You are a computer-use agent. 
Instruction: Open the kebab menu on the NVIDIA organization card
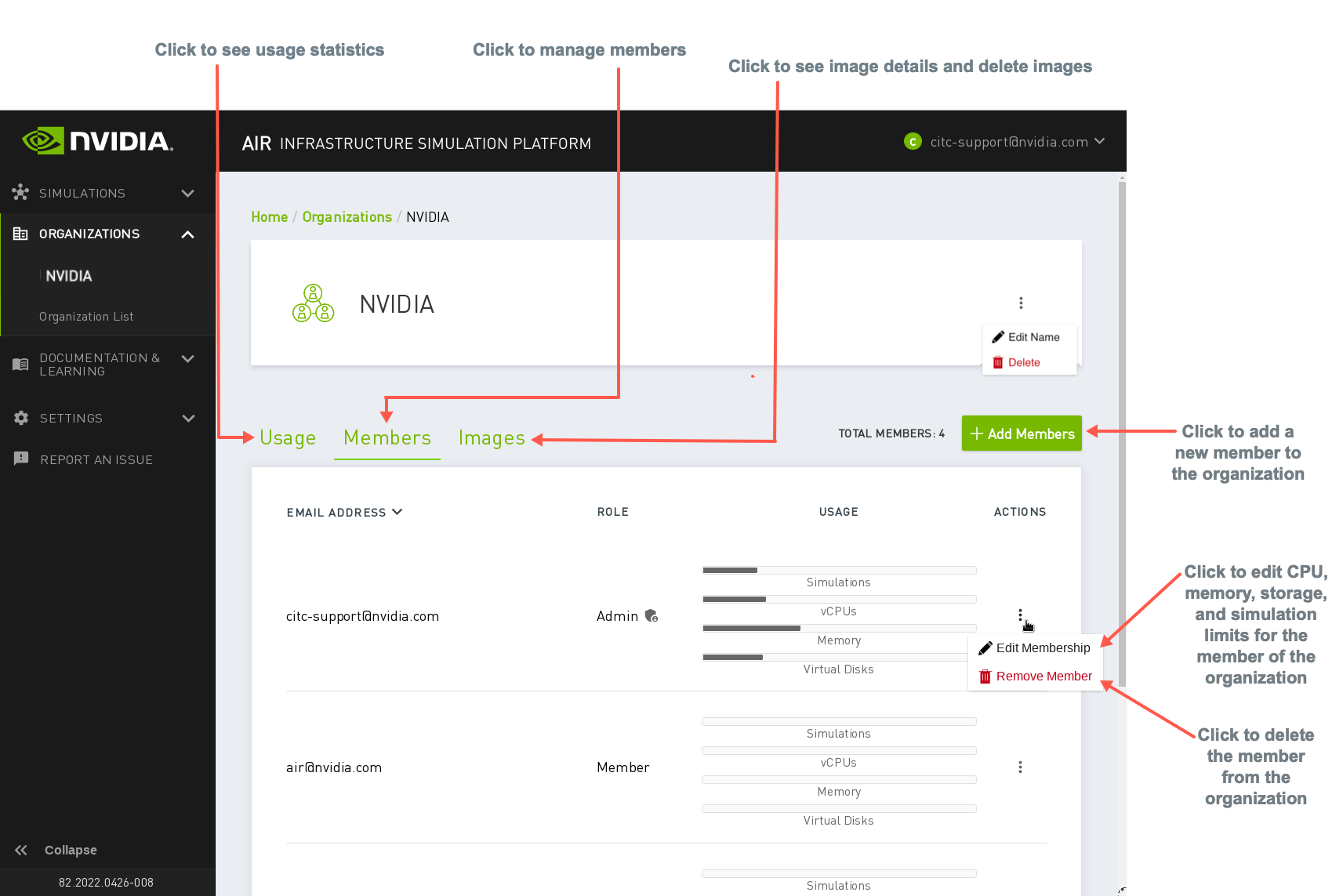pos(1021,303)
